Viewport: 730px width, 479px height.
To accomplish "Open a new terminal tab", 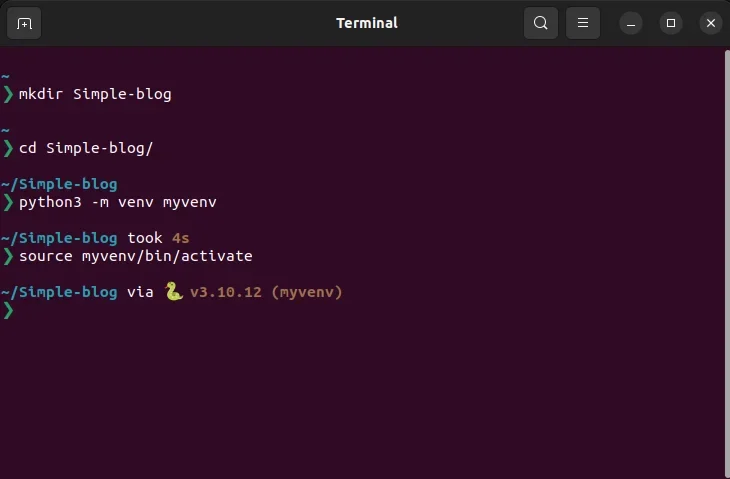I will [x=24, y=23].
